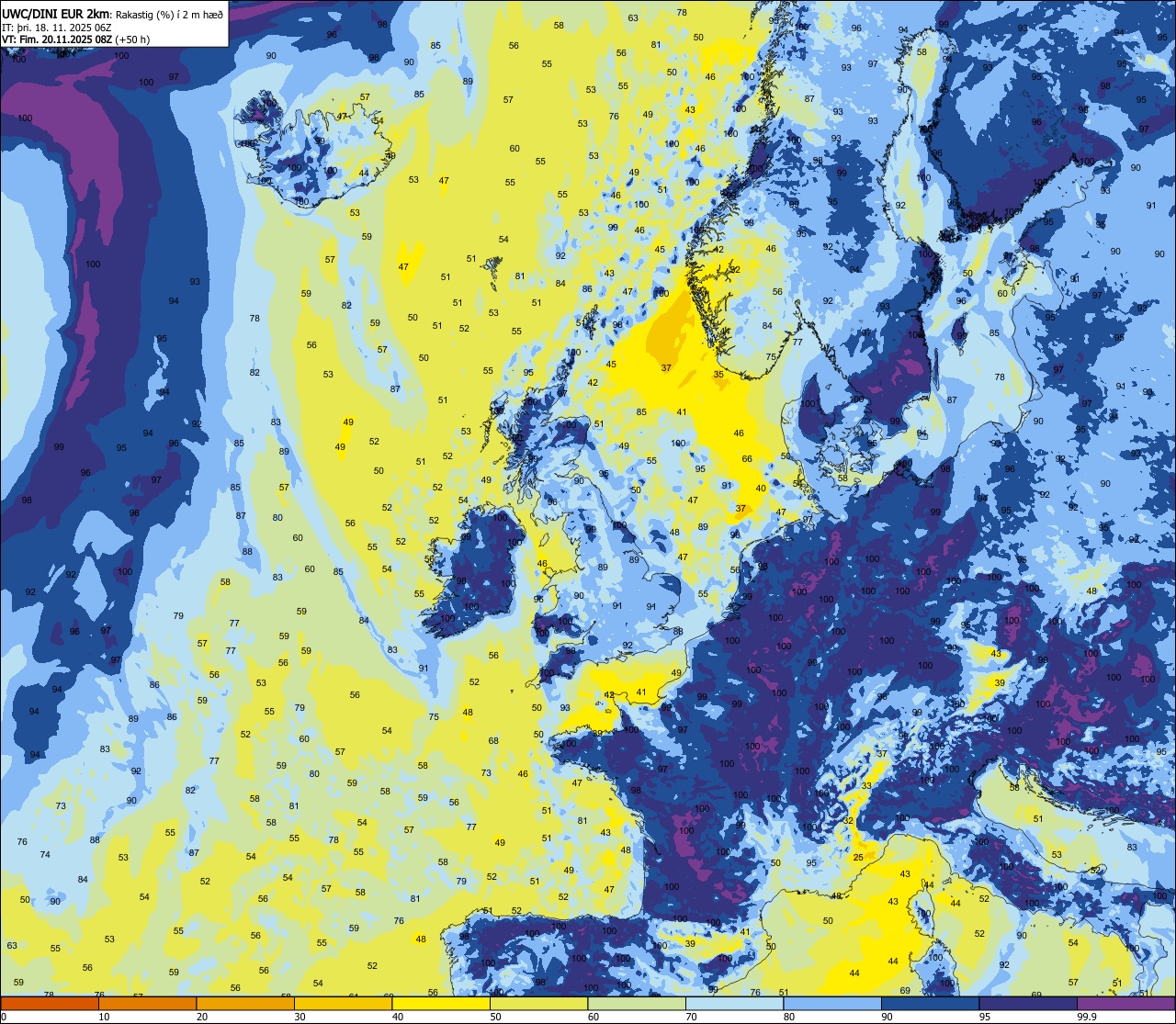
Task: Click the bright yellow 40–50 legend segment
Action: coord(441,1003)
